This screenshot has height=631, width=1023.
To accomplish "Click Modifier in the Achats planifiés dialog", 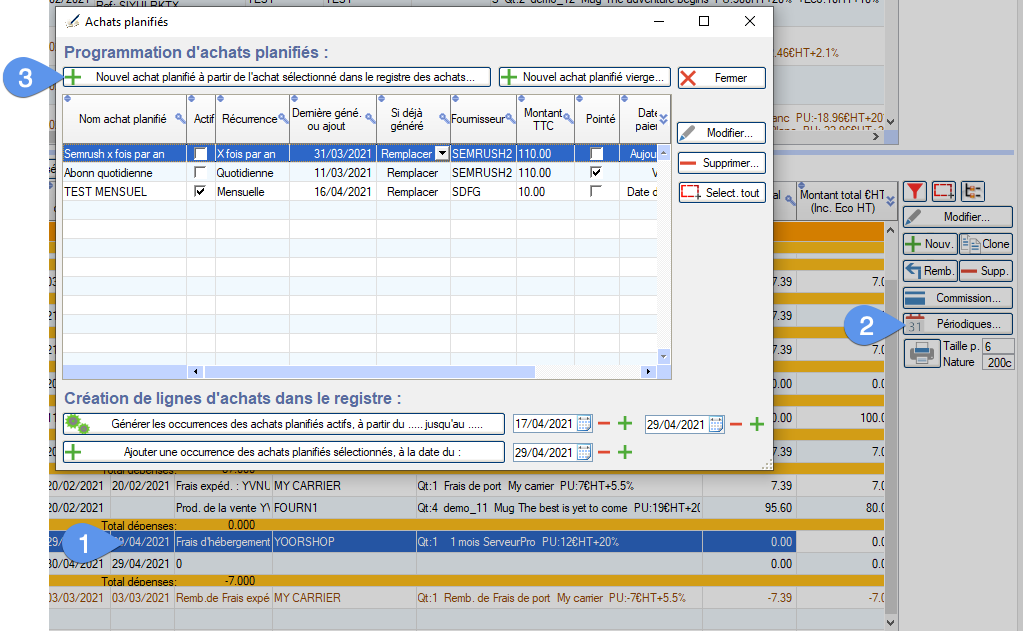I will (721, 133).
